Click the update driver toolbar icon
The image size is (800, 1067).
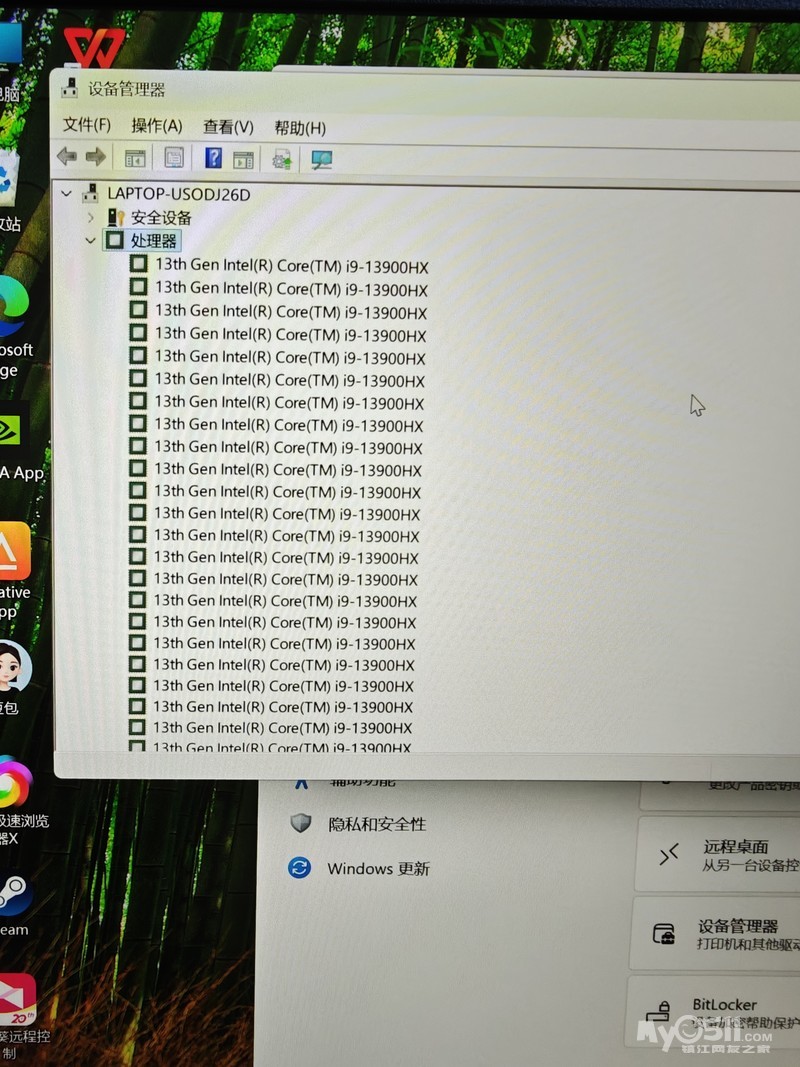tap(282, 160)
